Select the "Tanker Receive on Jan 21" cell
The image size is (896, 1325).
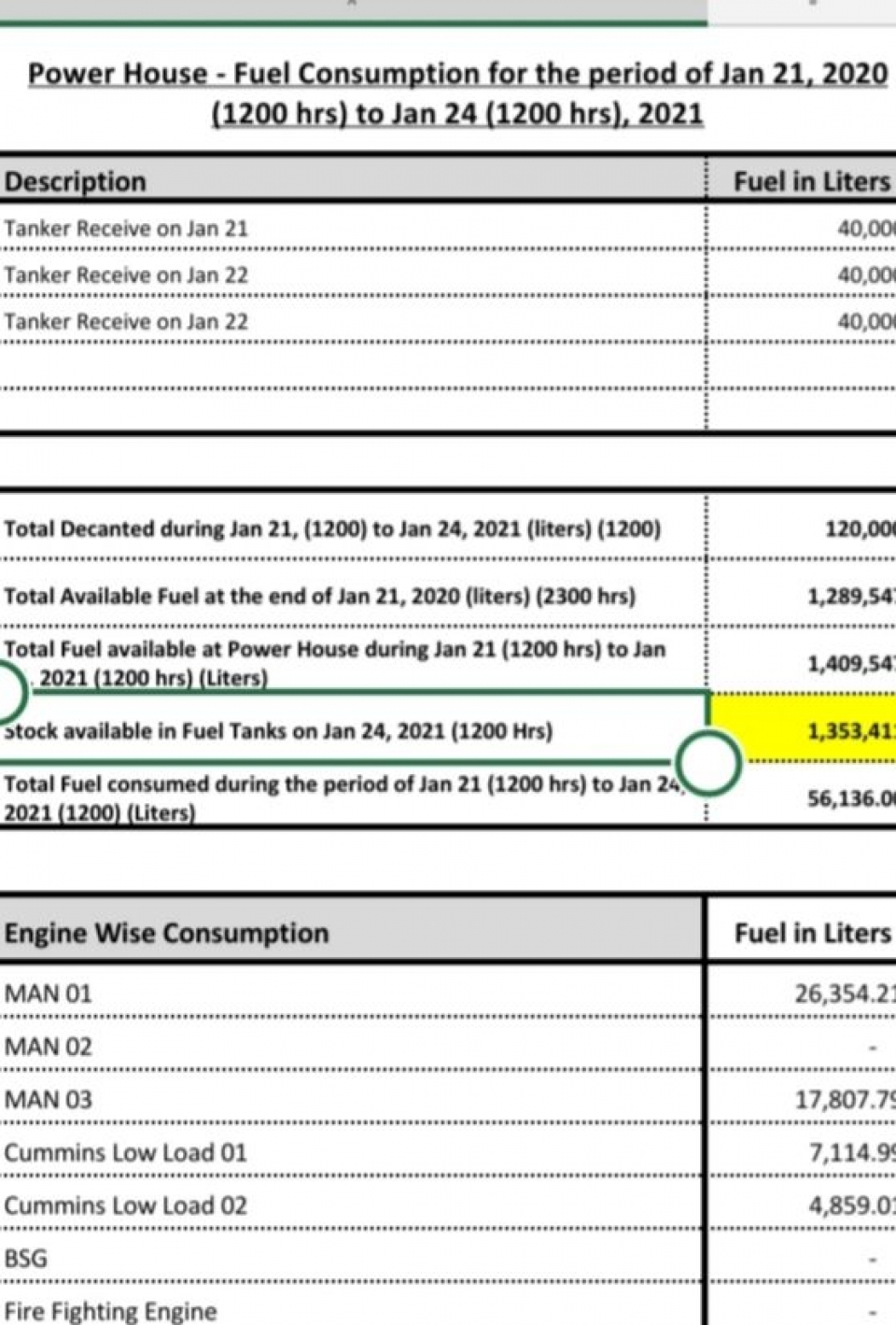353,228
